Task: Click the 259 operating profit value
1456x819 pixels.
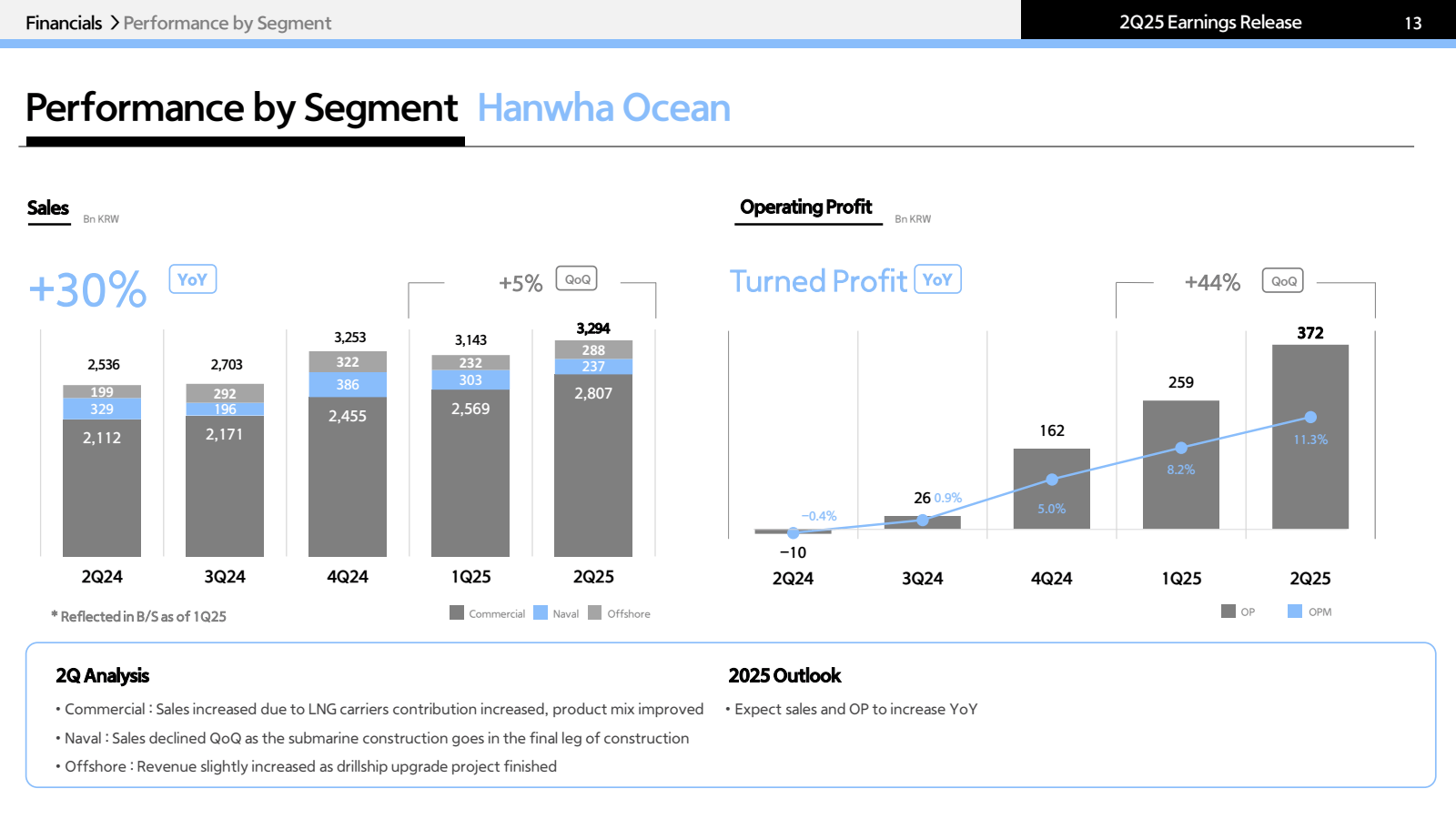Action: point(1181,383)
